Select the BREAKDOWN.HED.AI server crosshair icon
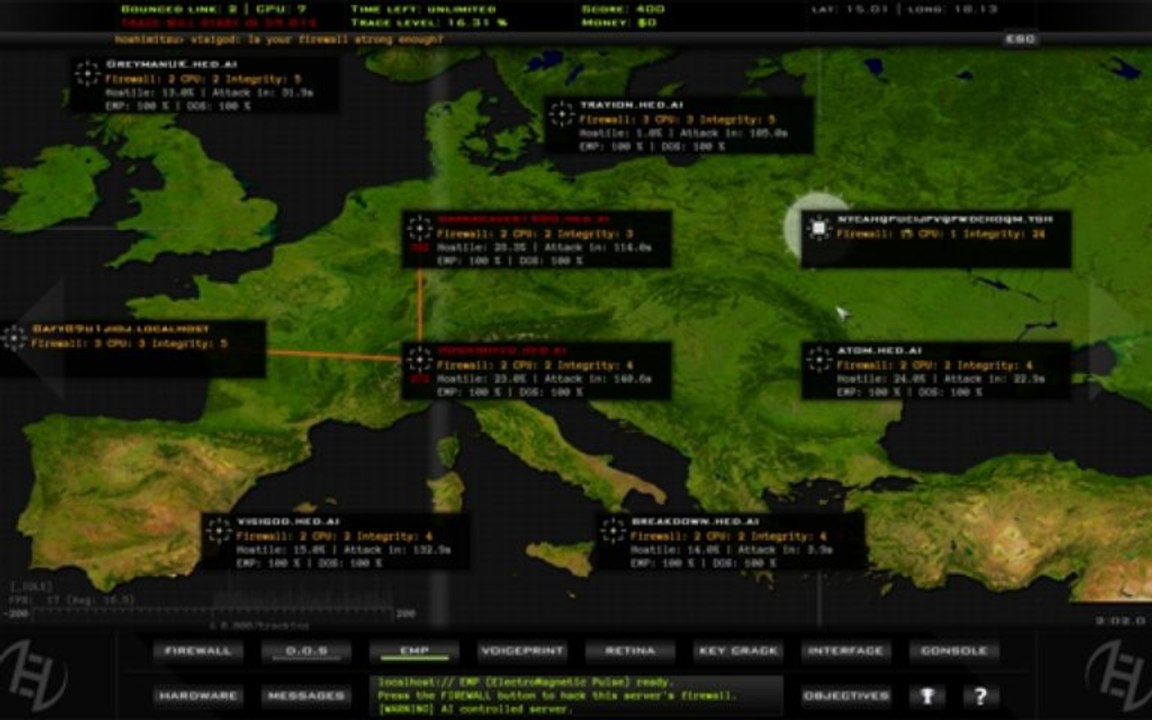Viewport: 1152px width, 720px height. pyautogui.click(x=613, y=530)
